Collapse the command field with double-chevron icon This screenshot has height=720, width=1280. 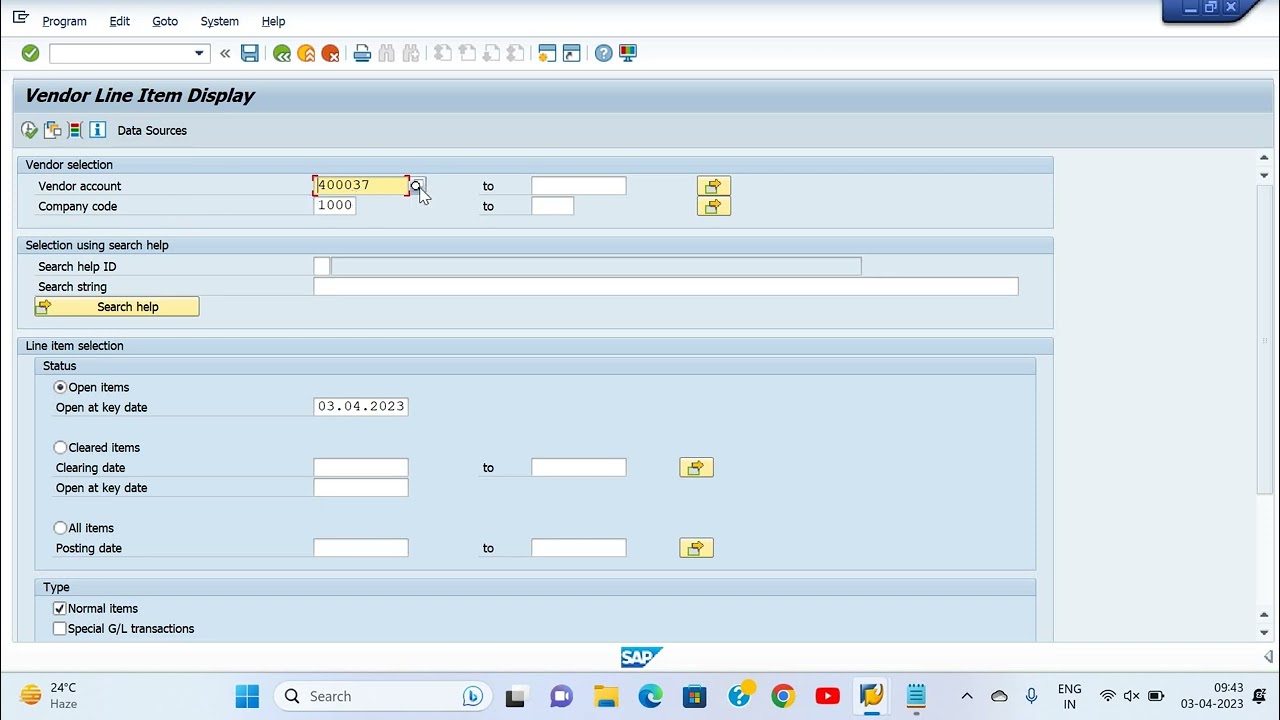[x=225, y=53]
